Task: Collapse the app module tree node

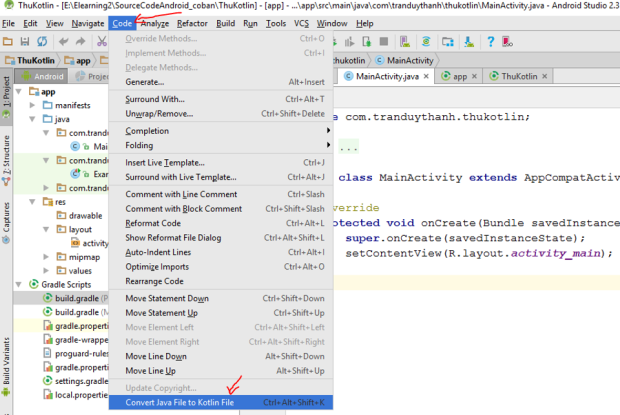Action: pyautogui.click(x=19, y=92)
